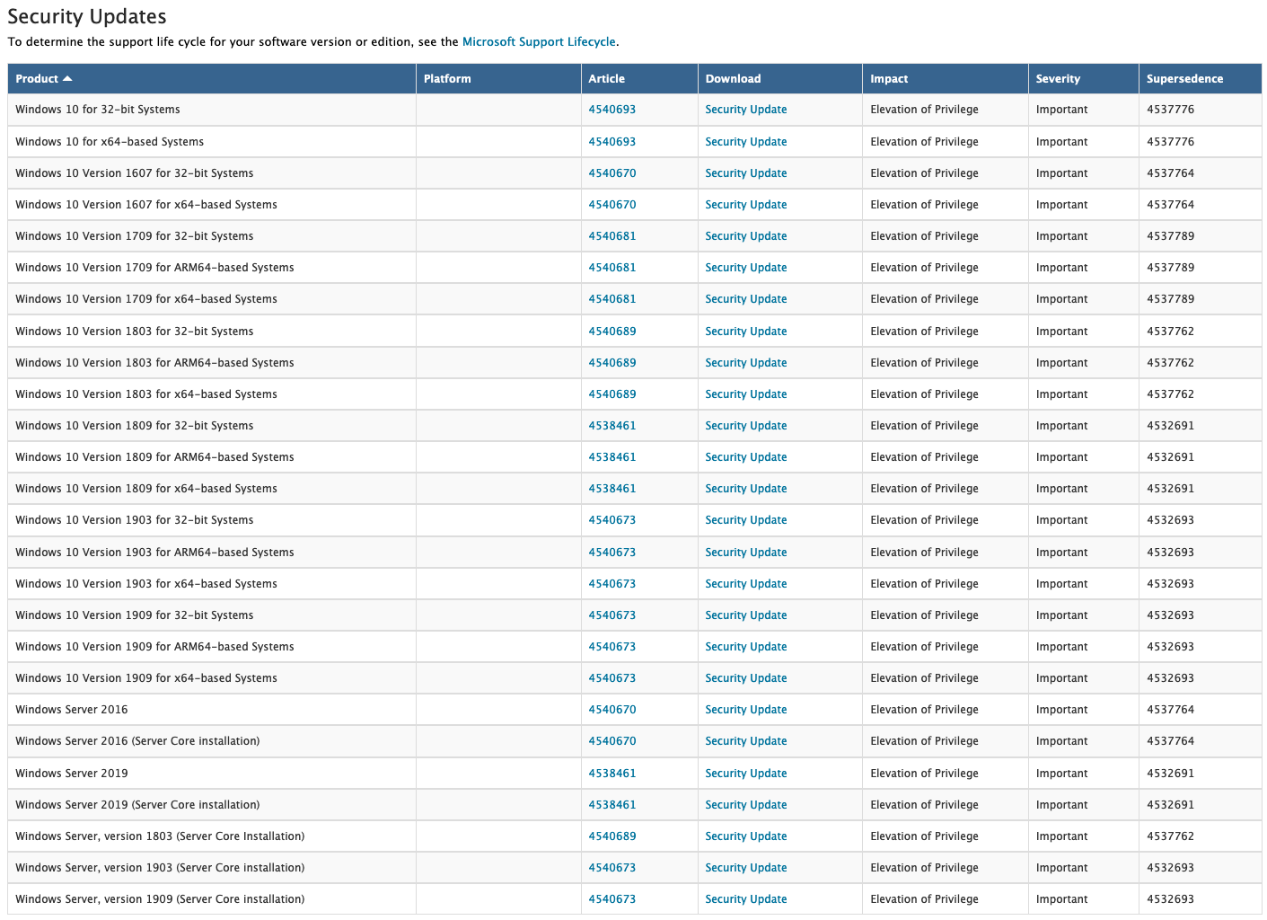The height and width of the screenshot is (920, 1267).
Task: Select the "Windows 10 Version 1909 for x64-based Systems" cell
Action: click(x=212, y=678)
